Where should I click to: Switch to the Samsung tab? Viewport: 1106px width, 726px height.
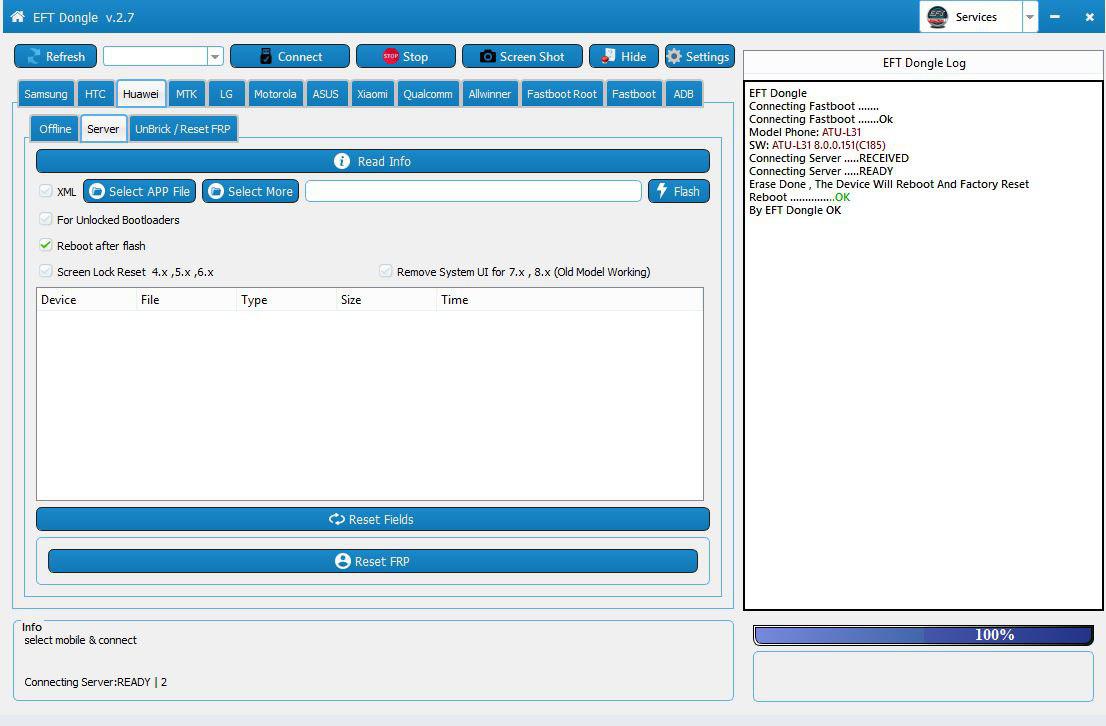46,94
